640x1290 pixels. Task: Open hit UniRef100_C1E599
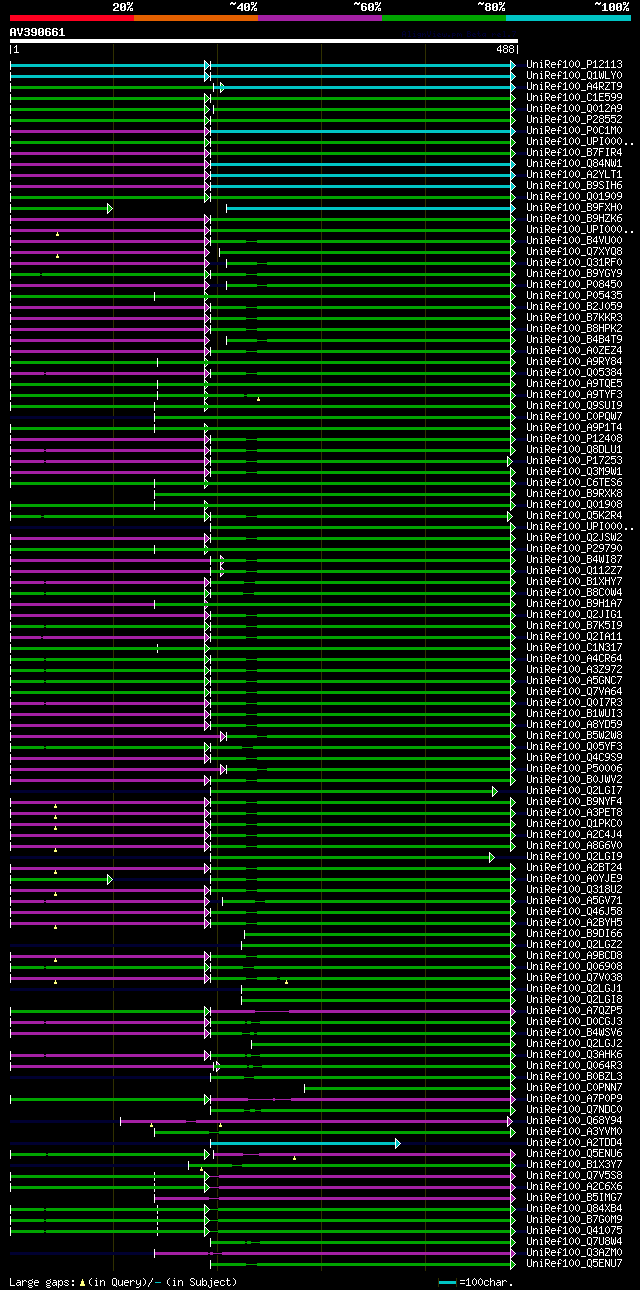(x=574, y=97)
